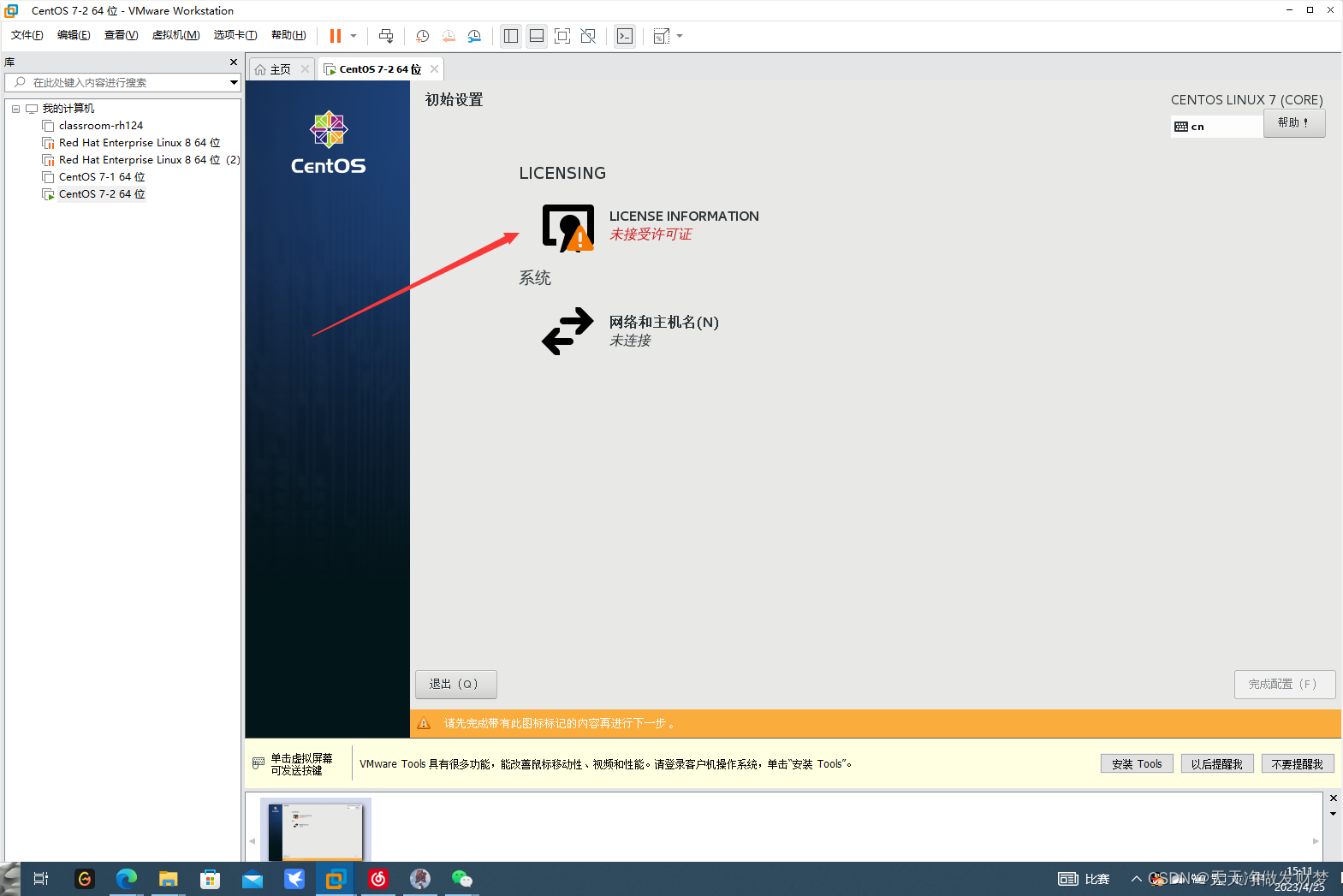
Task: Close the CentOS 7-2 64 位 tab
Action: pos(434,69)
